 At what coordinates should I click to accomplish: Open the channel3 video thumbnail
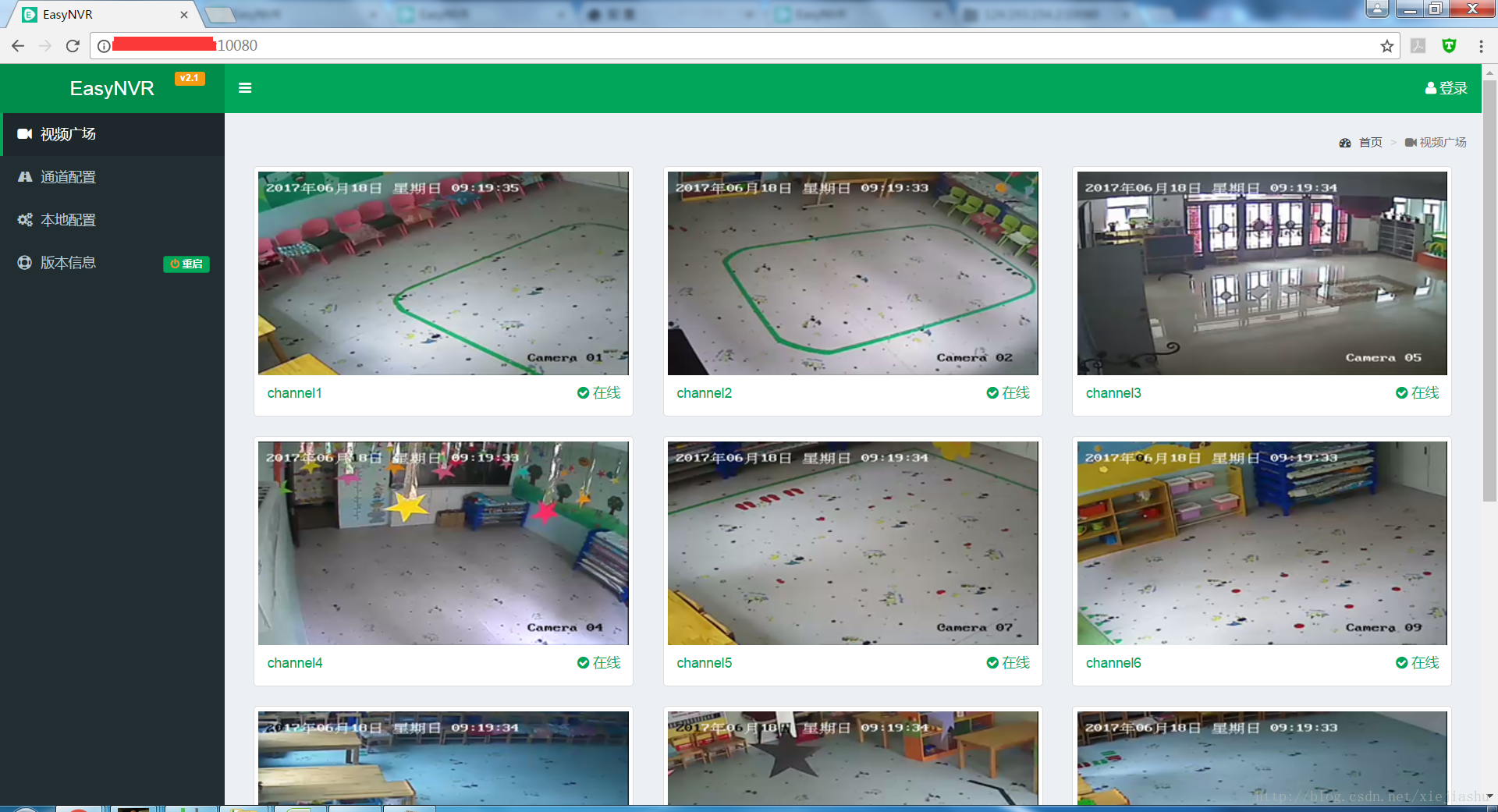coord(1262,273)
